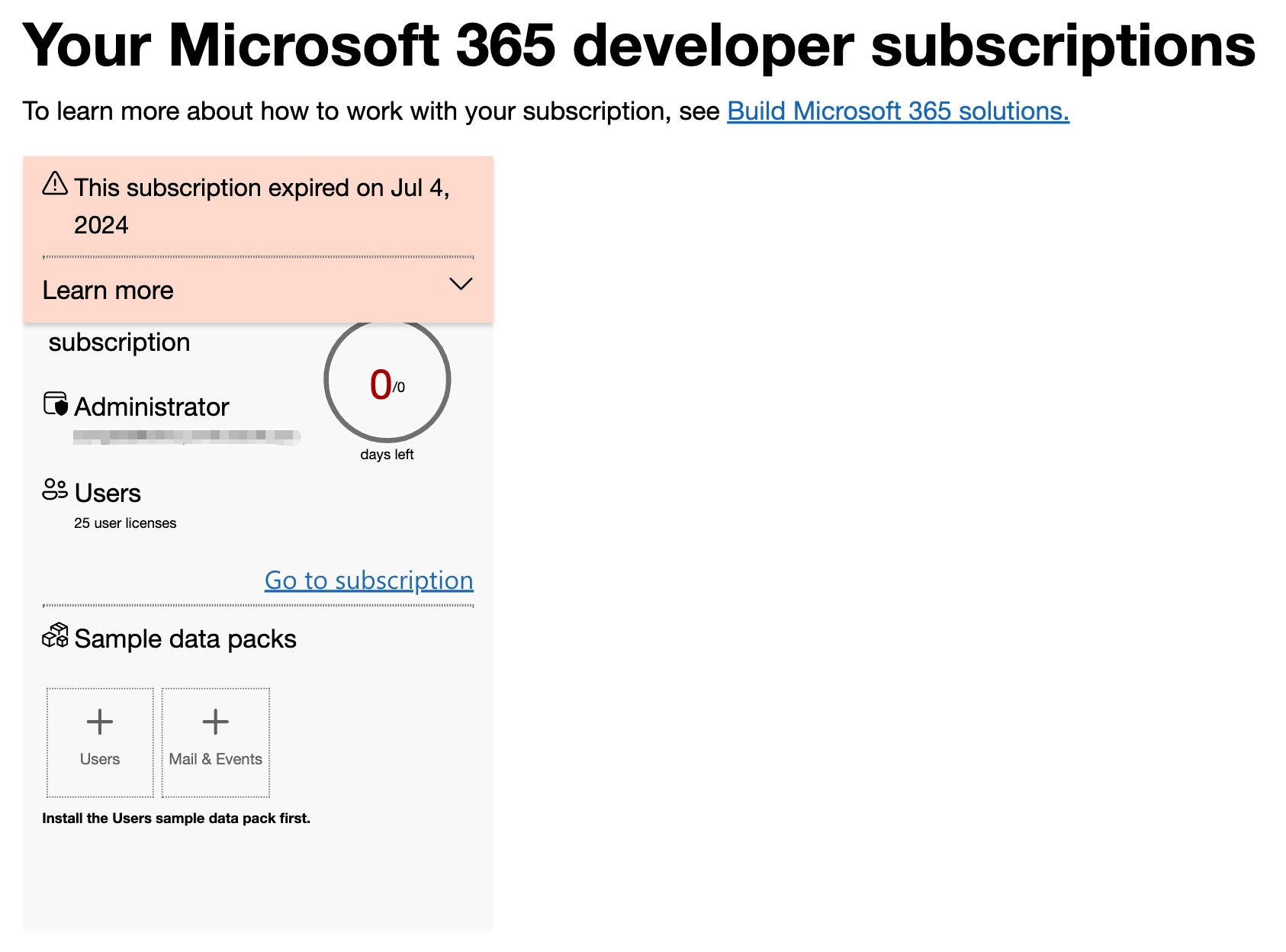Click the page title heading
This screenshot has width=1286, height=952.
639,46
